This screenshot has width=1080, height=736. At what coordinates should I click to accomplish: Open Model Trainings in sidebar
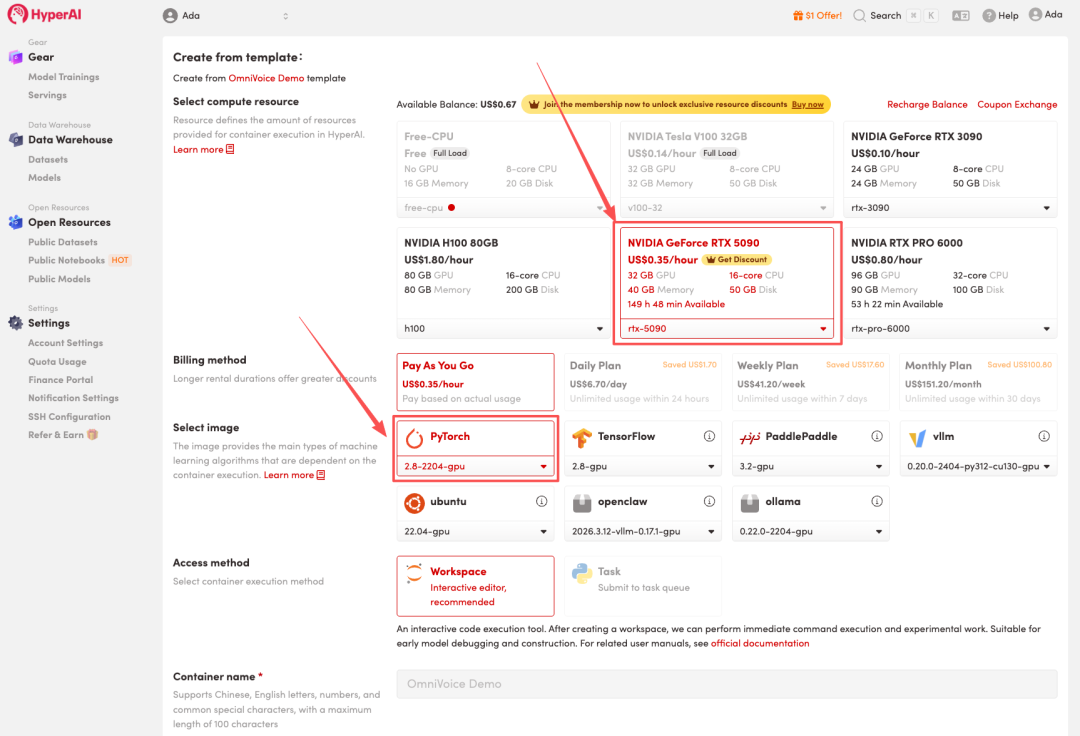coord(63,77)
